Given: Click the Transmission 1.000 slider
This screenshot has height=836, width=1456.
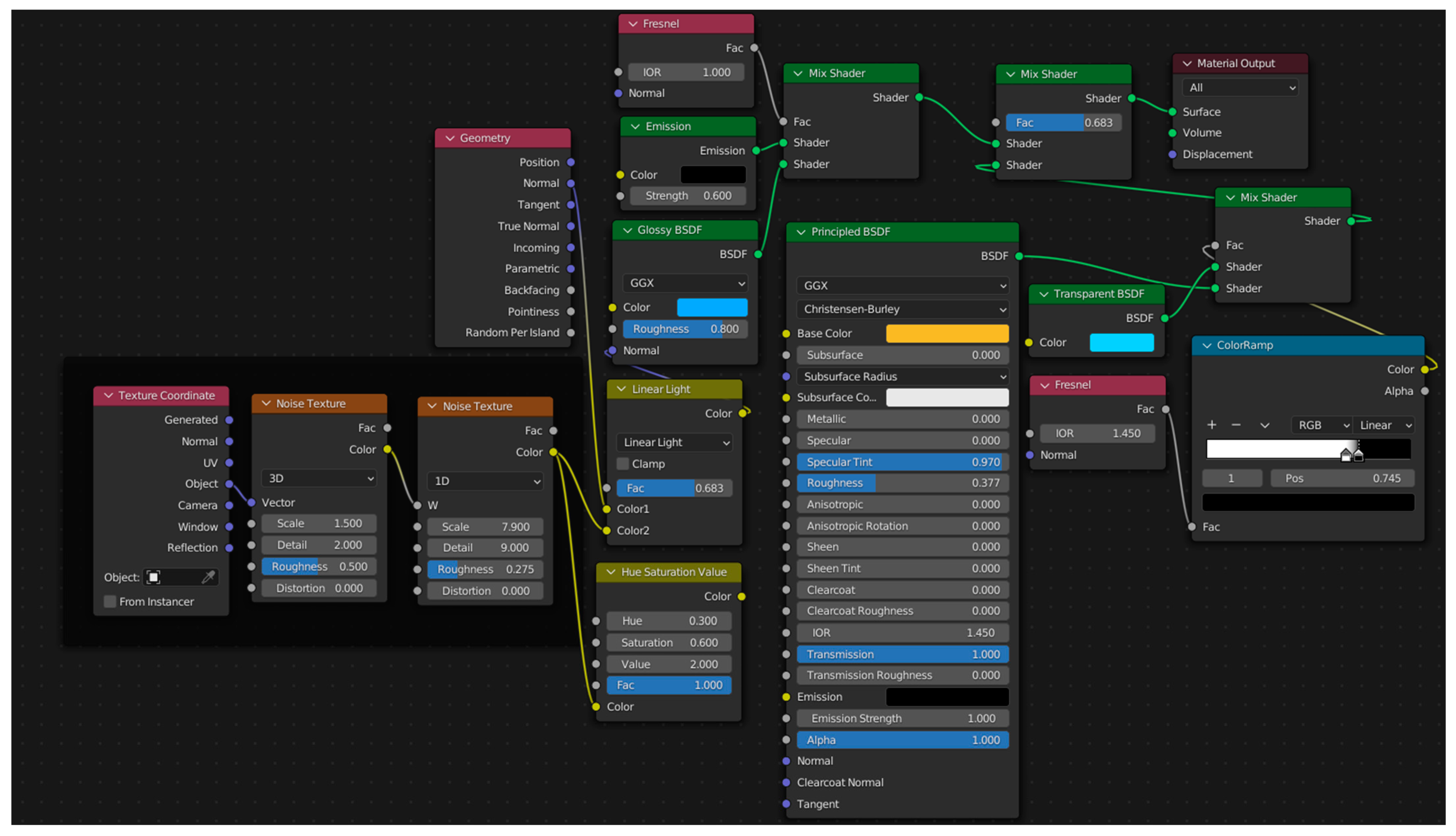Looking at the screenshot, I should tap(903, 654).
